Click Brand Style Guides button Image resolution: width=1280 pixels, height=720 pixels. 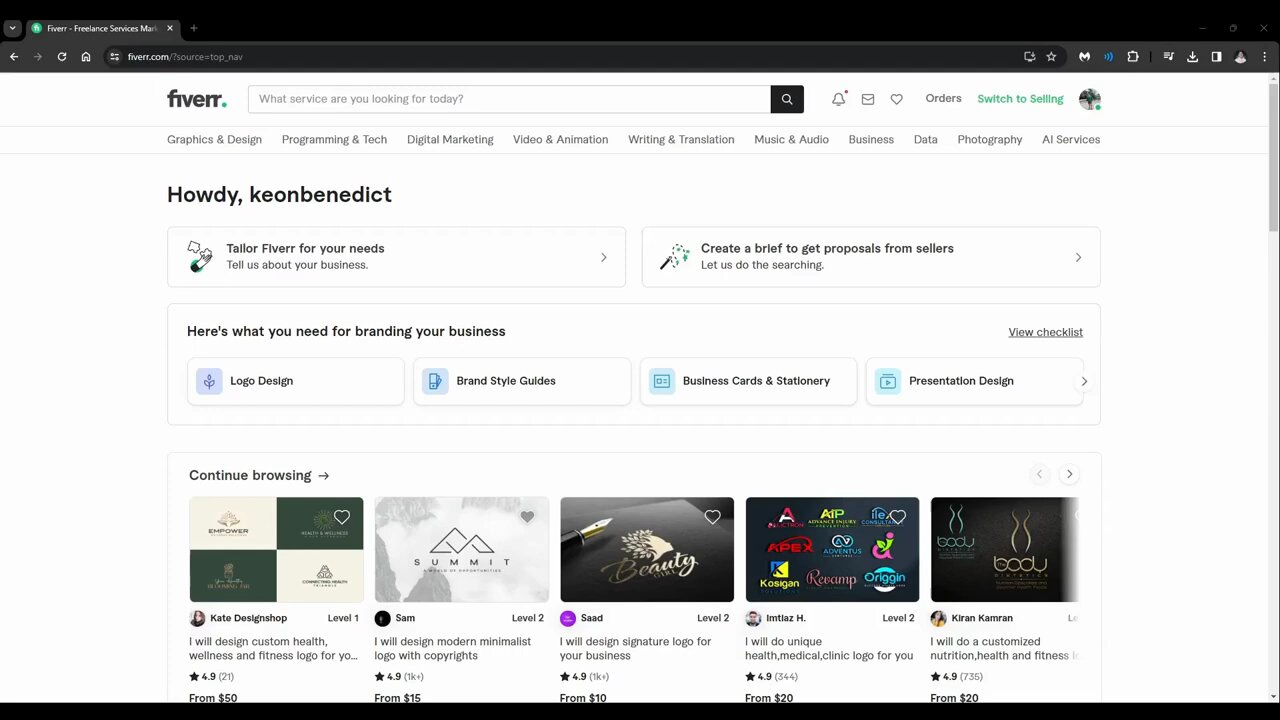pos(522,381)
